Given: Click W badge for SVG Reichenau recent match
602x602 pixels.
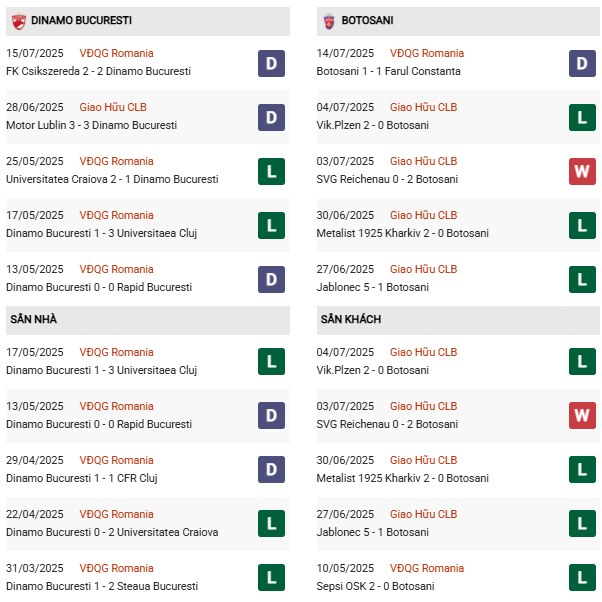Looking at the screenshot, I should (x=582, y=172).
